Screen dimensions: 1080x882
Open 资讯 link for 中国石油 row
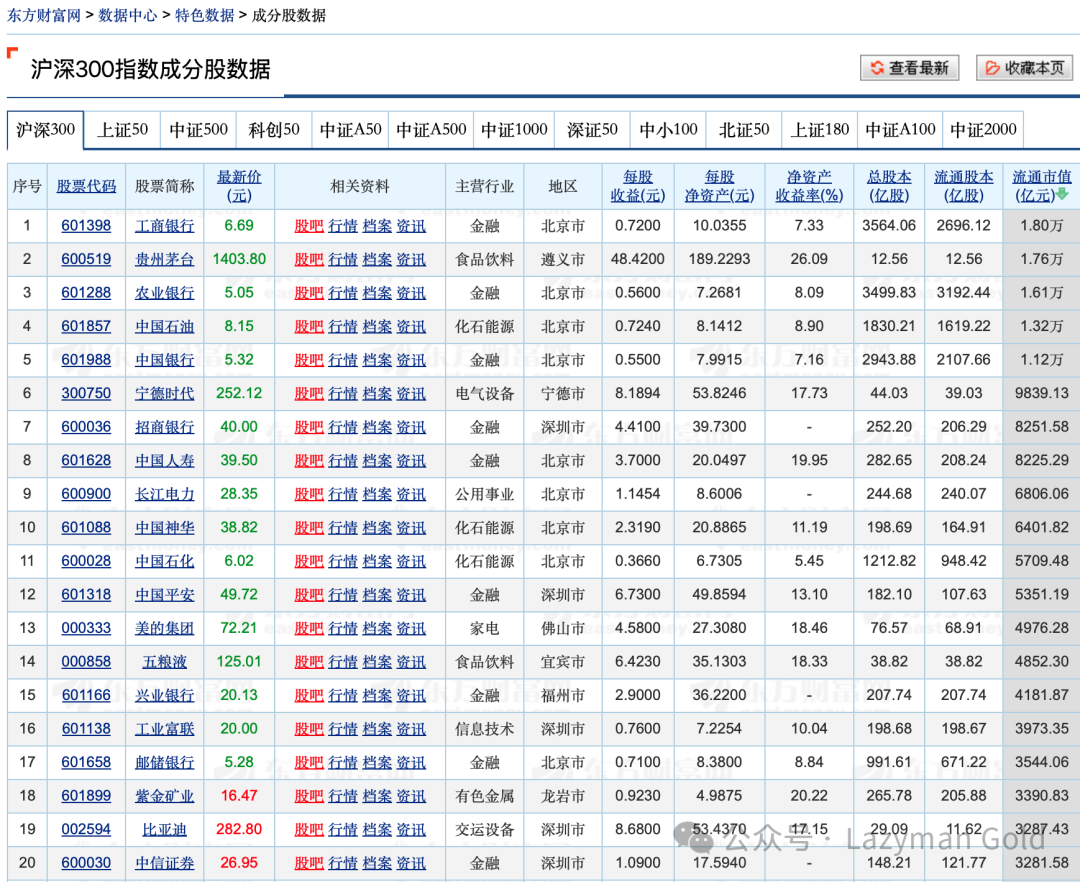[411, 326]
